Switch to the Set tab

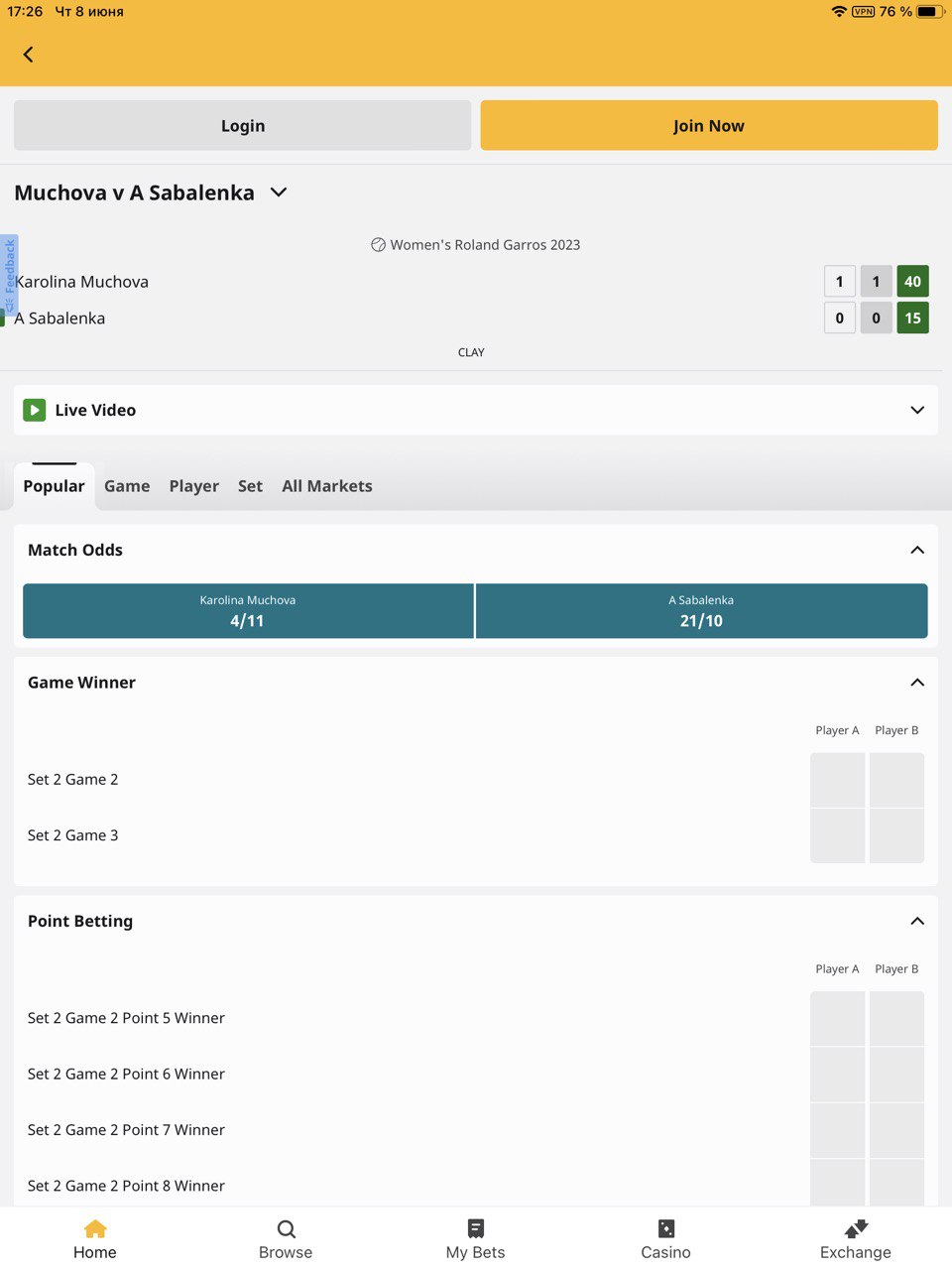tap(250, 486)
